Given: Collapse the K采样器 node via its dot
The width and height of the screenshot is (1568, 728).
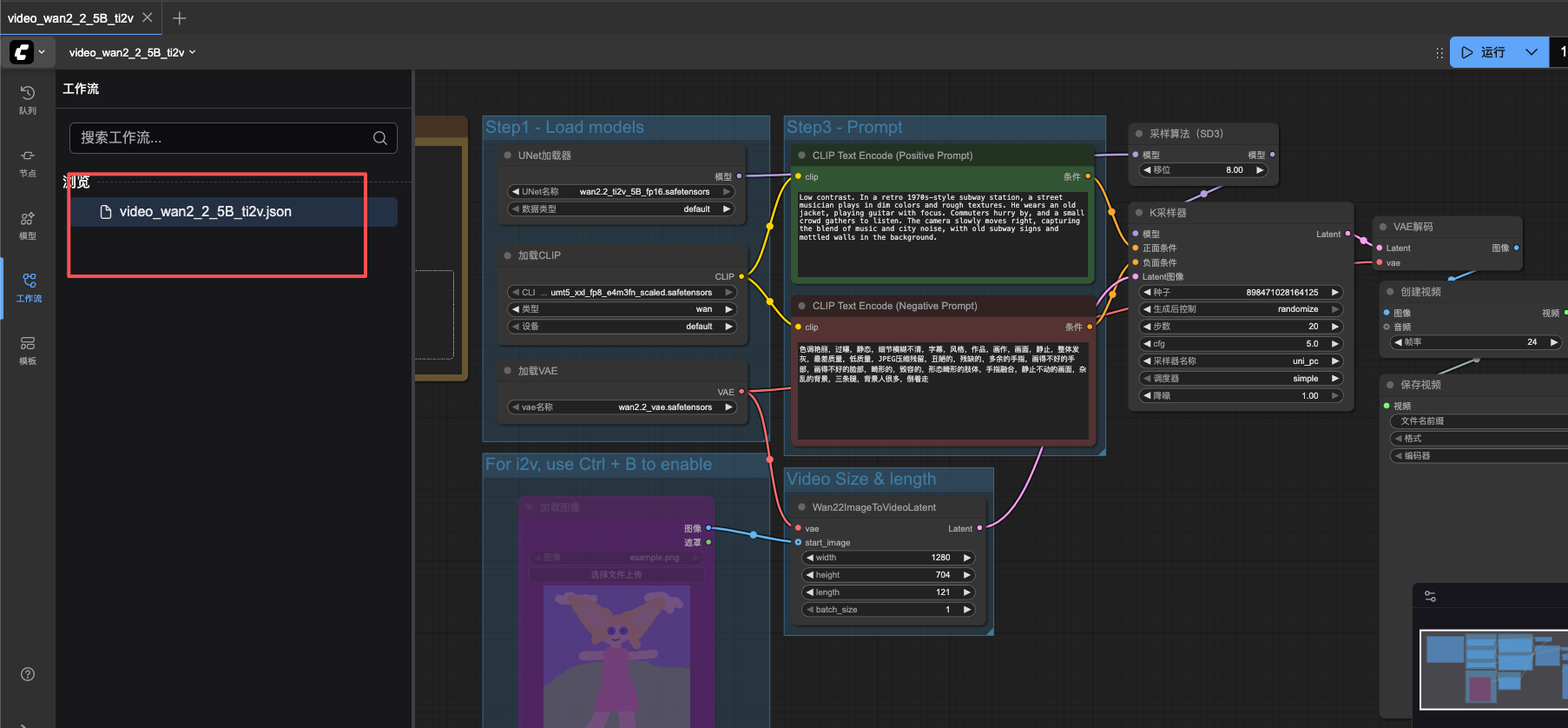Looking at the screenshot, I should point(1139,213).
